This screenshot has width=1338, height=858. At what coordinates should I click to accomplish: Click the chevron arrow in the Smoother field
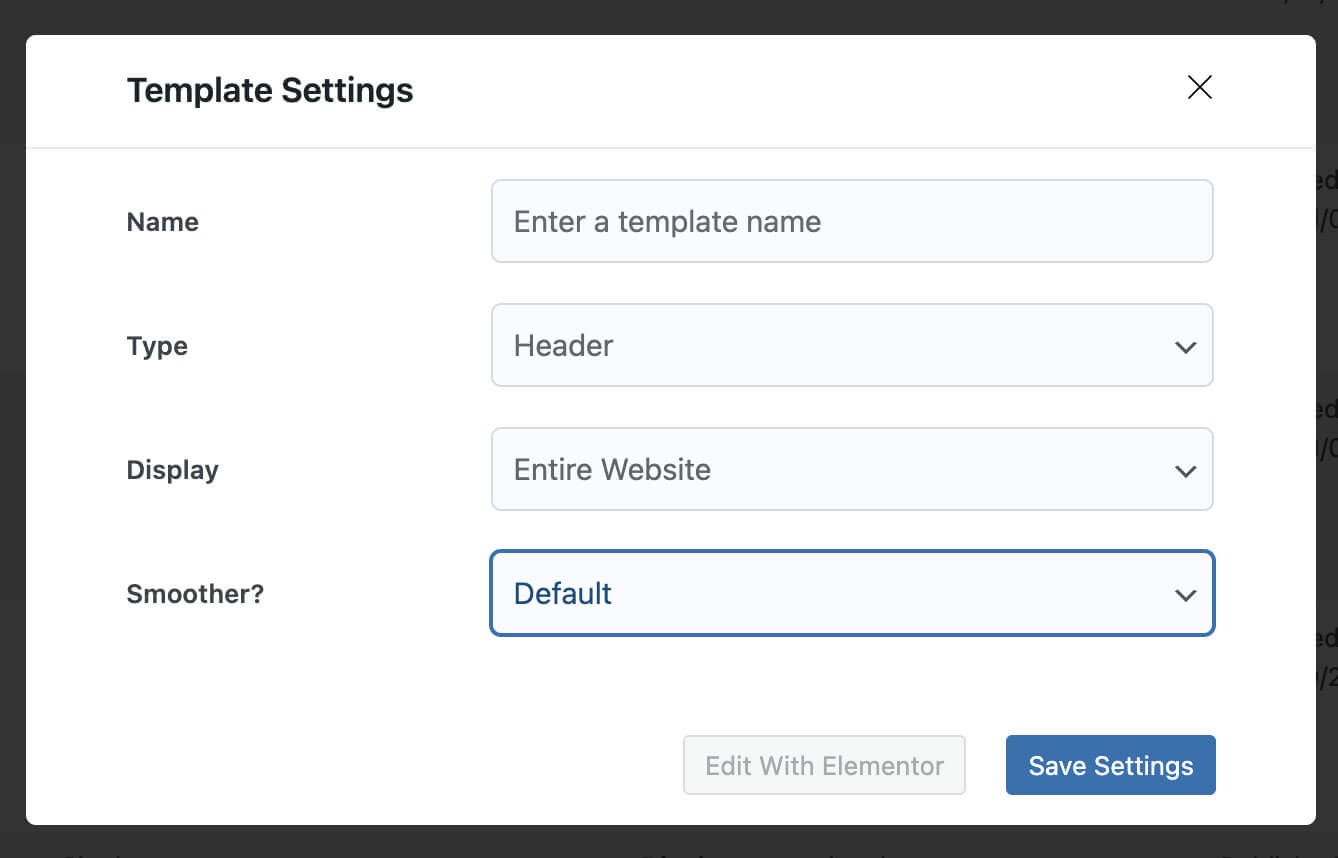coord(1185,595)
